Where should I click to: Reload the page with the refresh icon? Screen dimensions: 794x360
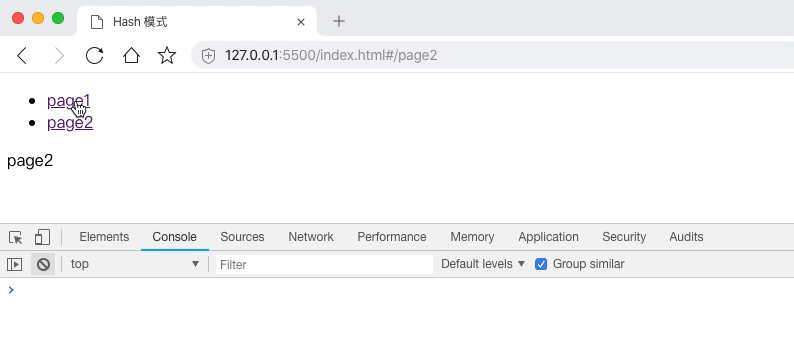(95, 55)
